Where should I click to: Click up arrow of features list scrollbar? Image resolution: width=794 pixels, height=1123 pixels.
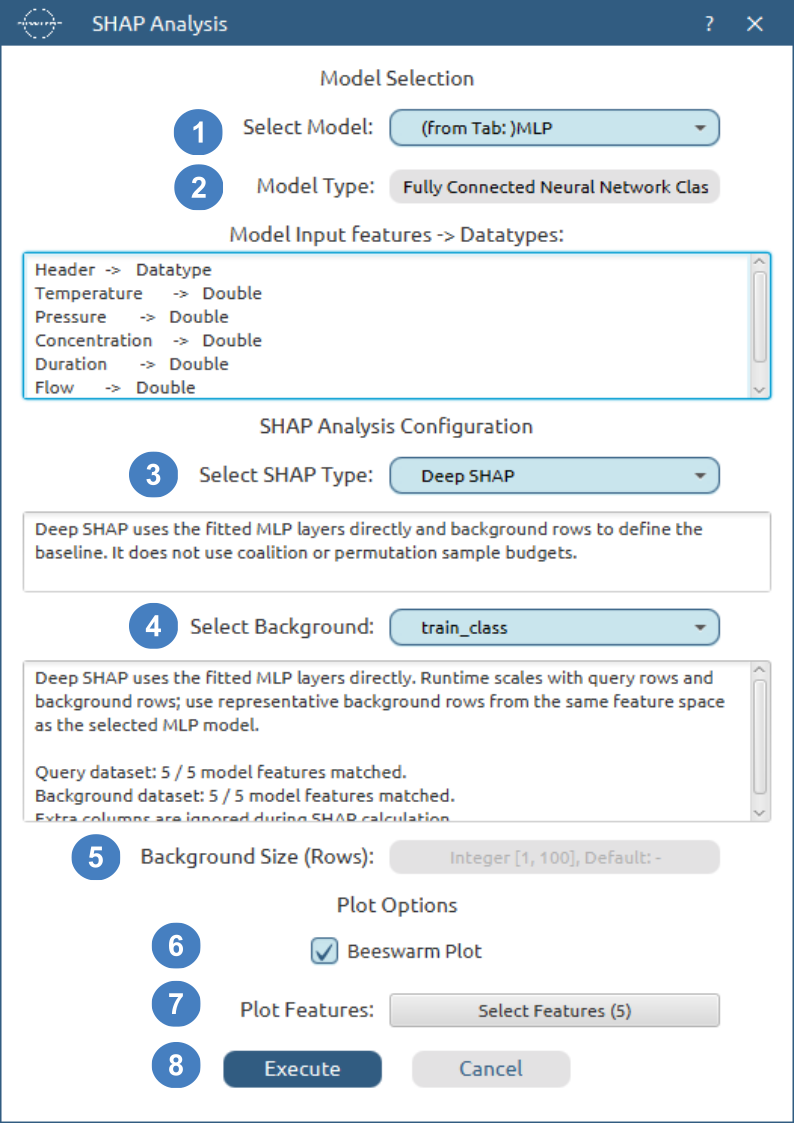tap(760, 262)
